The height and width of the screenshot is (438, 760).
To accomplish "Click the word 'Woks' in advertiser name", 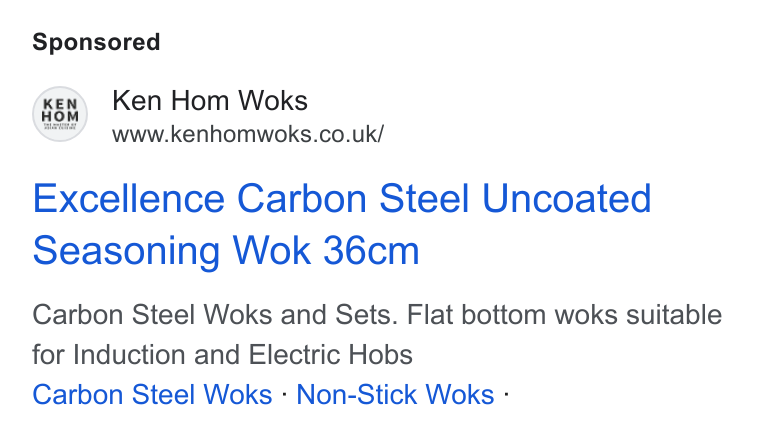I will coord(273,101).
